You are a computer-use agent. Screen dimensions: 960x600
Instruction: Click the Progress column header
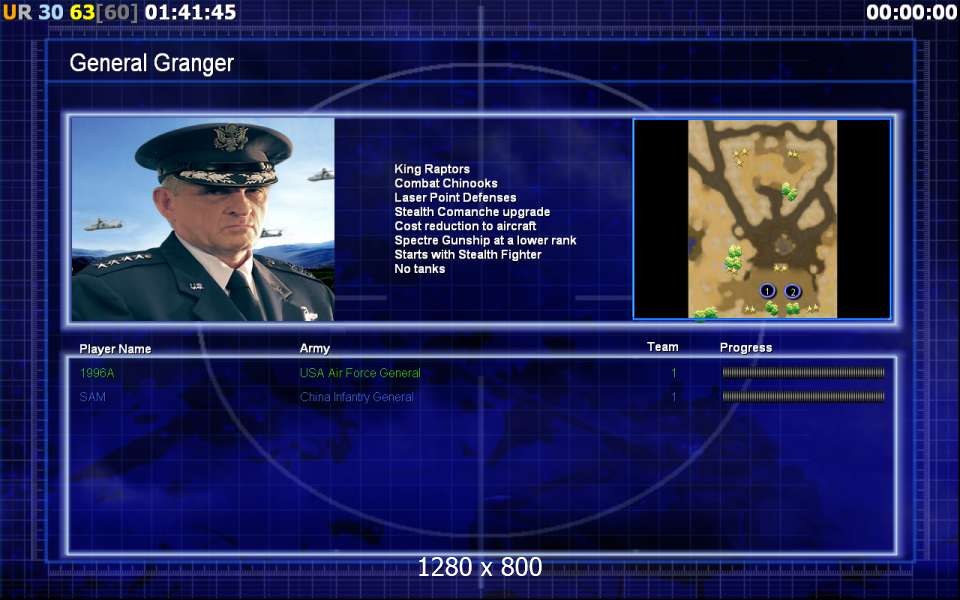point(746,348)
